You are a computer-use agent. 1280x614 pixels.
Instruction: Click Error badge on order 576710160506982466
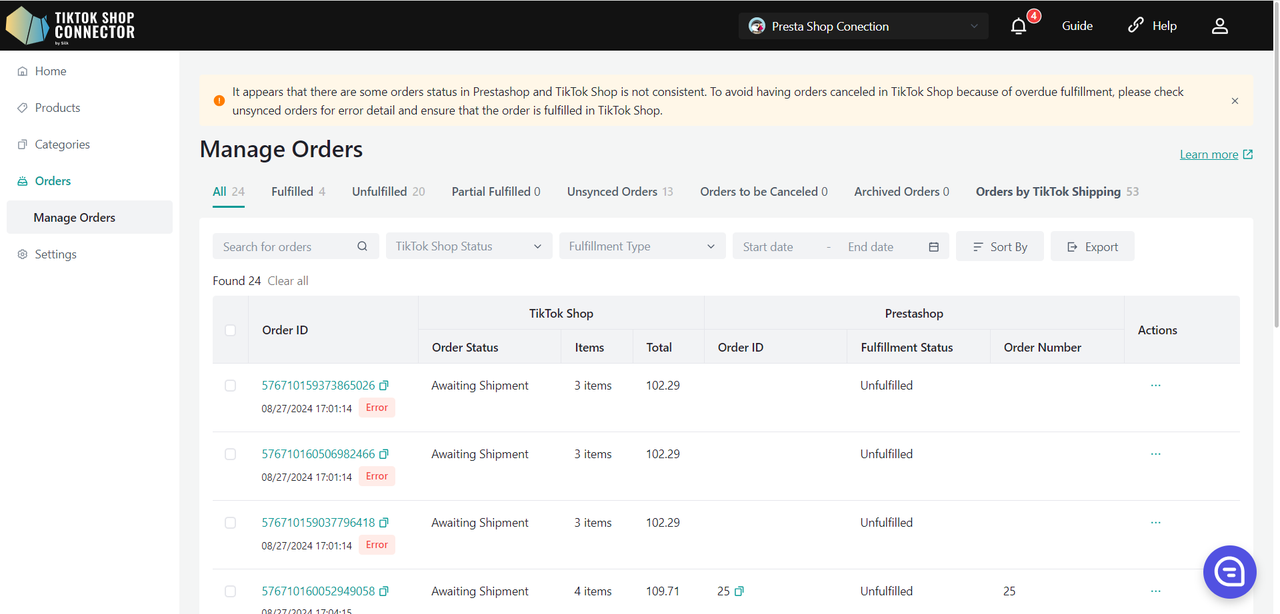pos(377,476)
